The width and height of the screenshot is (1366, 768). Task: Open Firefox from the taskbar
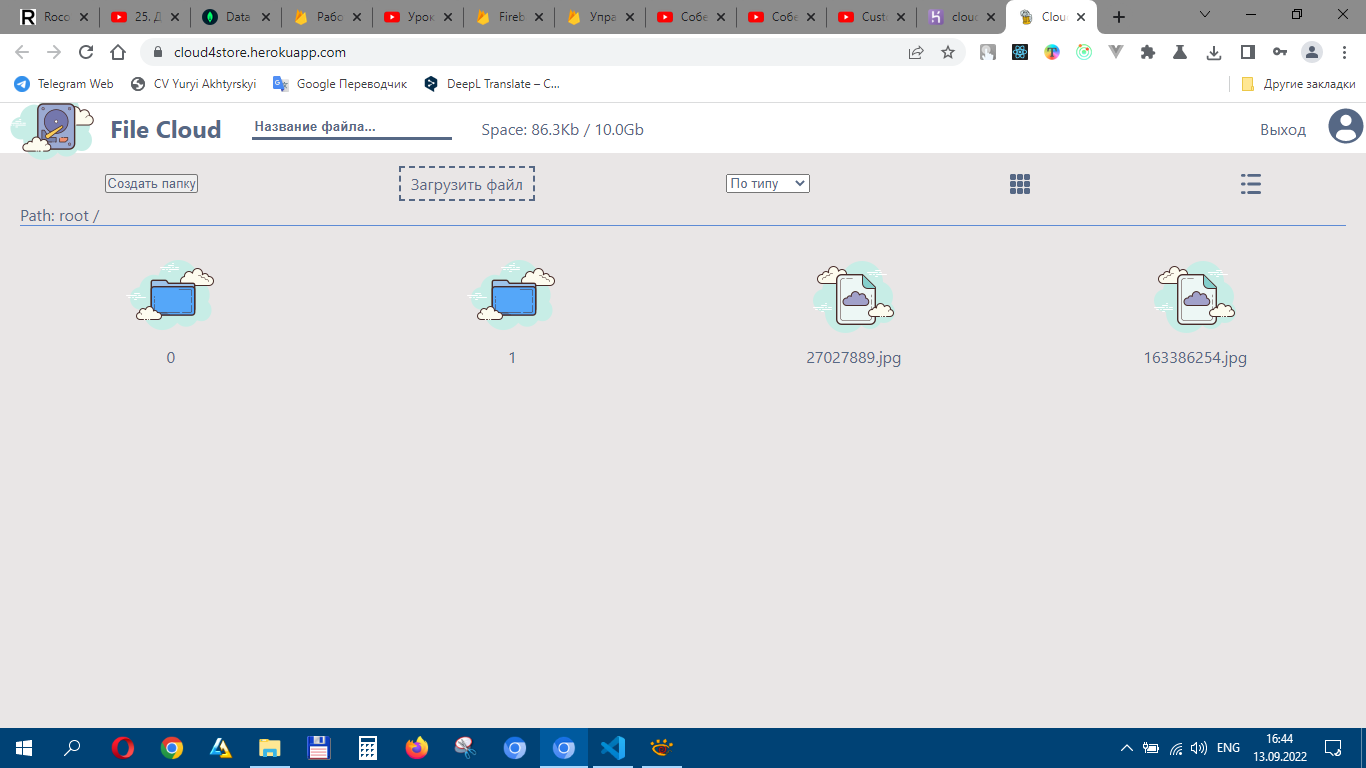pos(416,748)
